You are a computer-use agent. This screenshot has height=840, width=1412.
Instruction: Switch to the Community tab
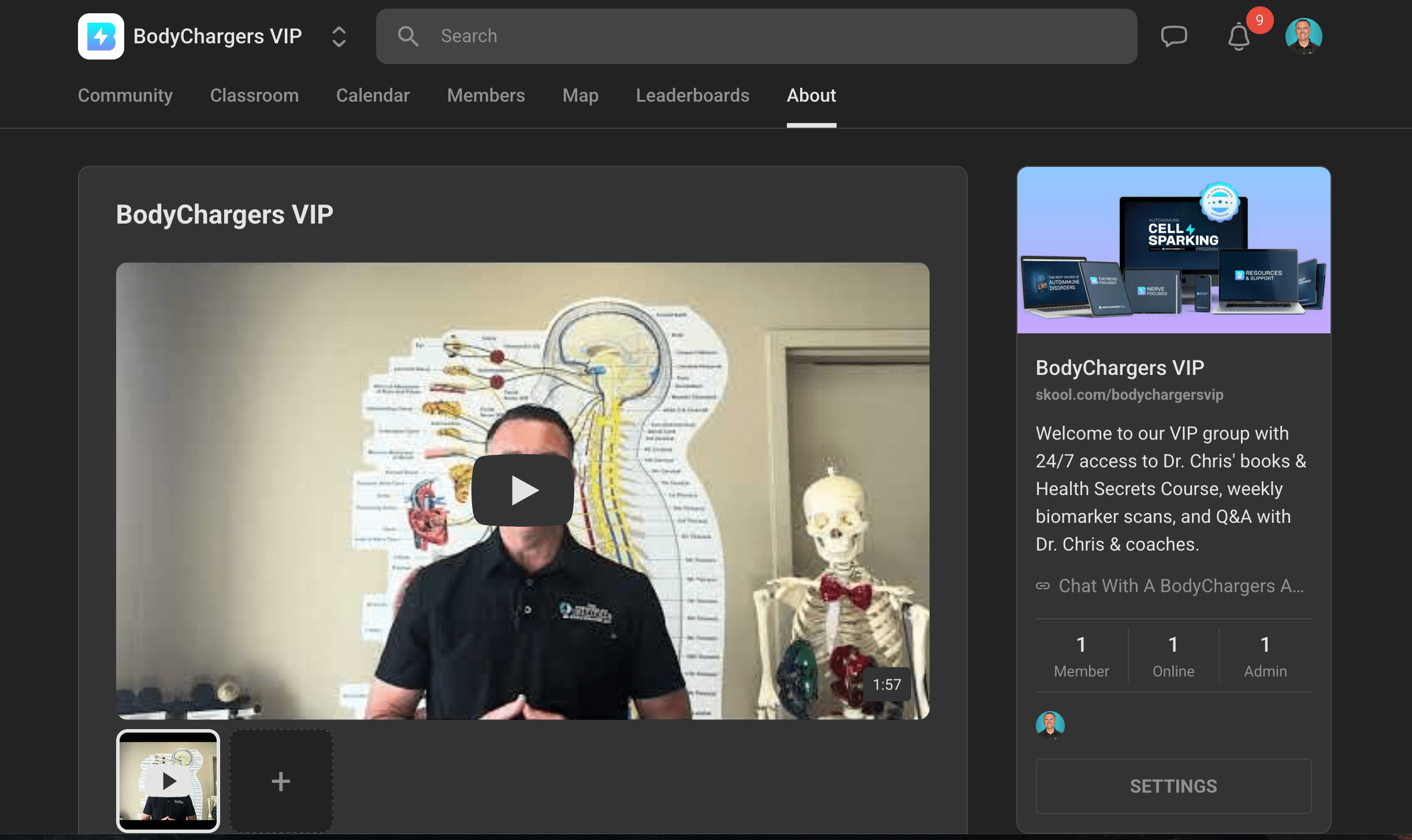pyautogui.click(x=125, y=95)
